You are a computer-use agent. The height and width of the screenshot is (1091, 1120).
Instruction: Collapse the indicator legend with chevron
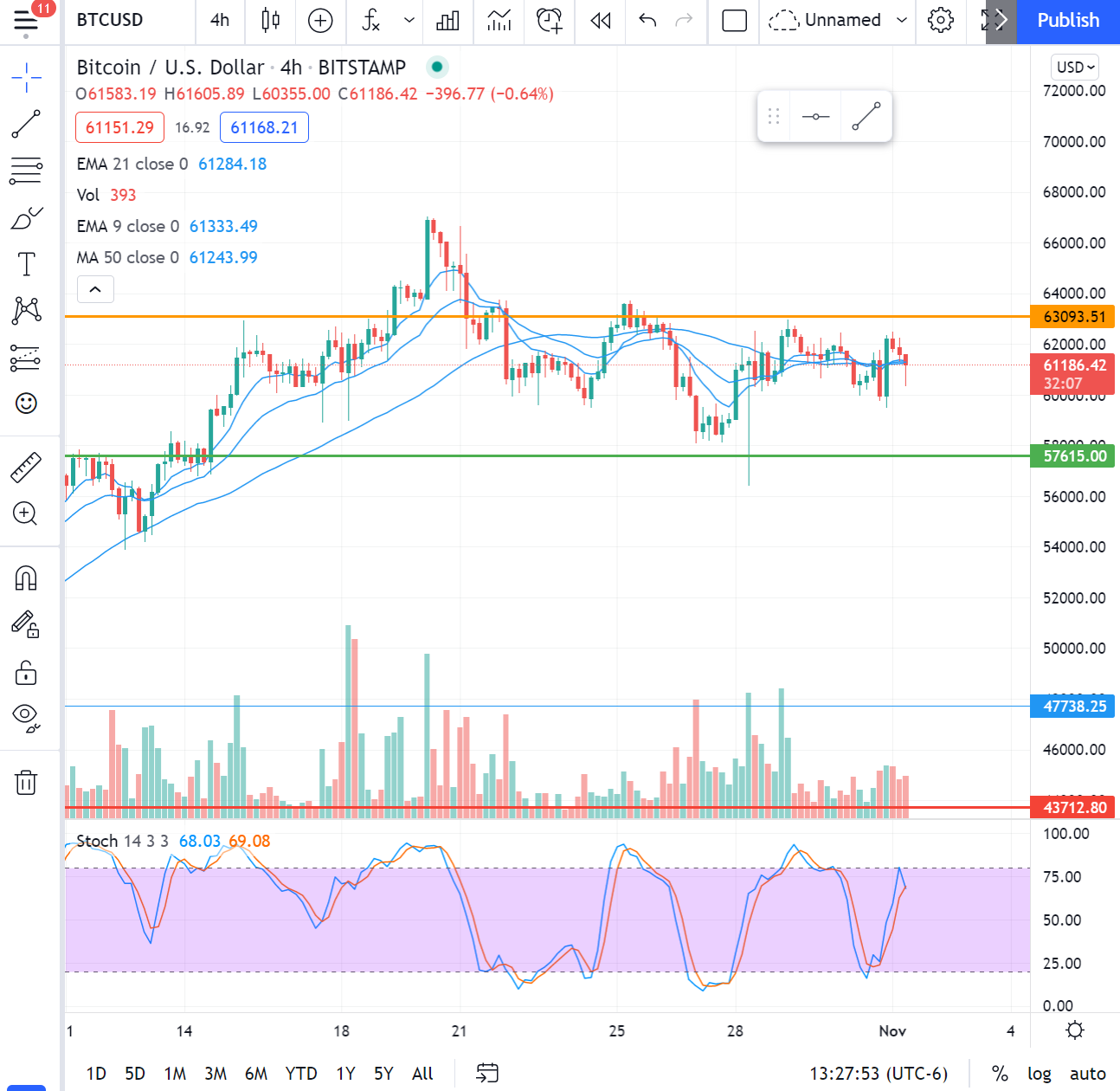95,289
